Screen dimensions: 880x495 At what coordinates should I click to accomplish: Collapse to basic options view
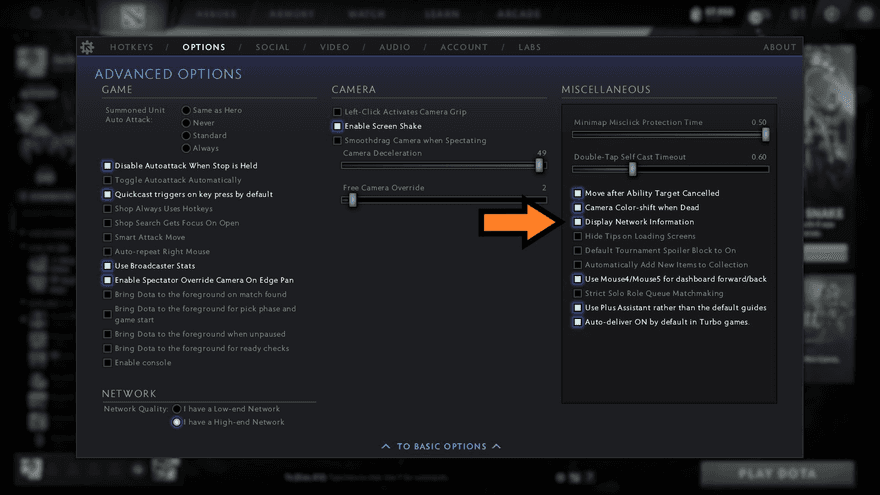point(441,446)
